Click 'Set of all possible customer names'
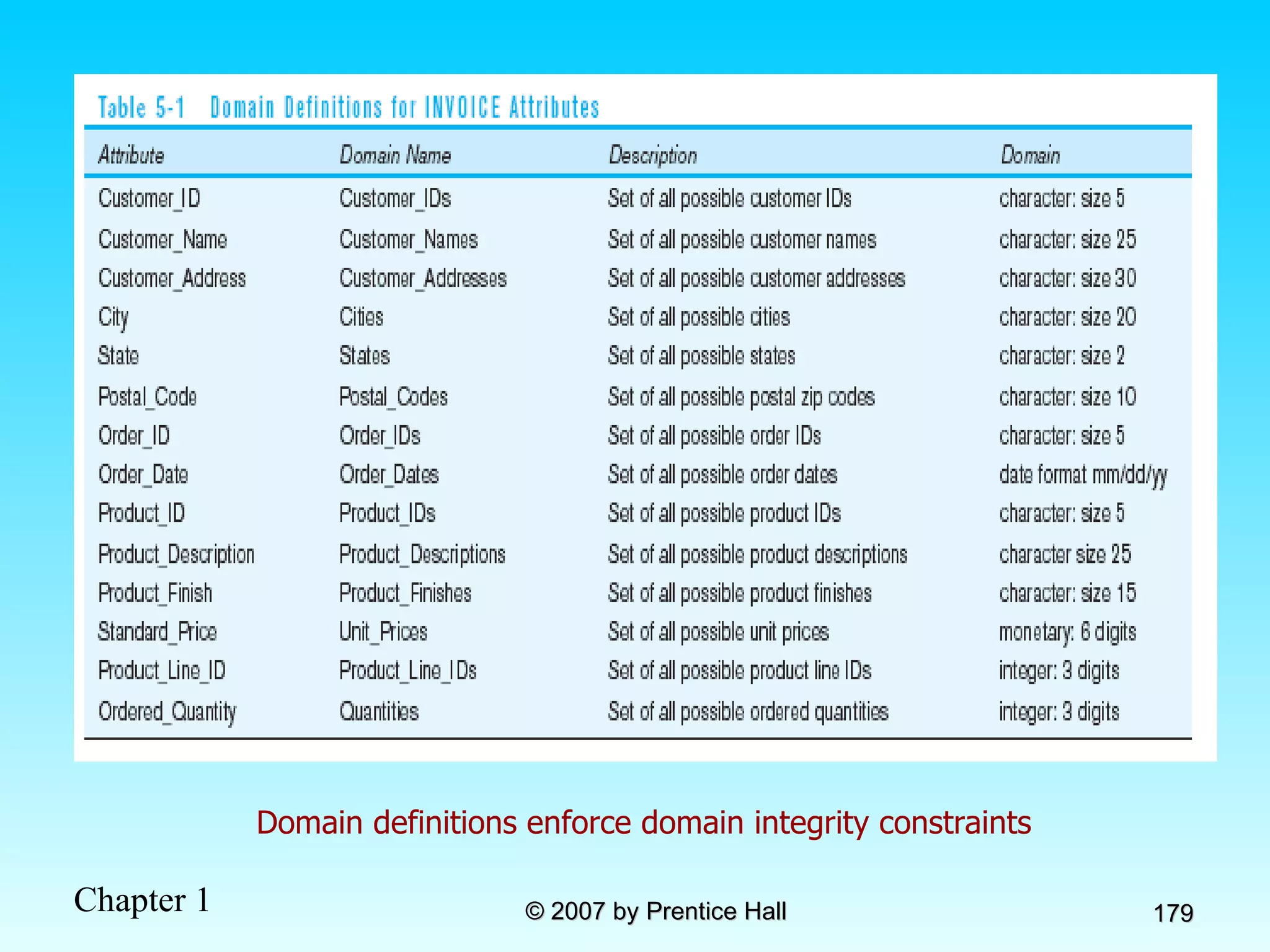 (x=742, y=240)
